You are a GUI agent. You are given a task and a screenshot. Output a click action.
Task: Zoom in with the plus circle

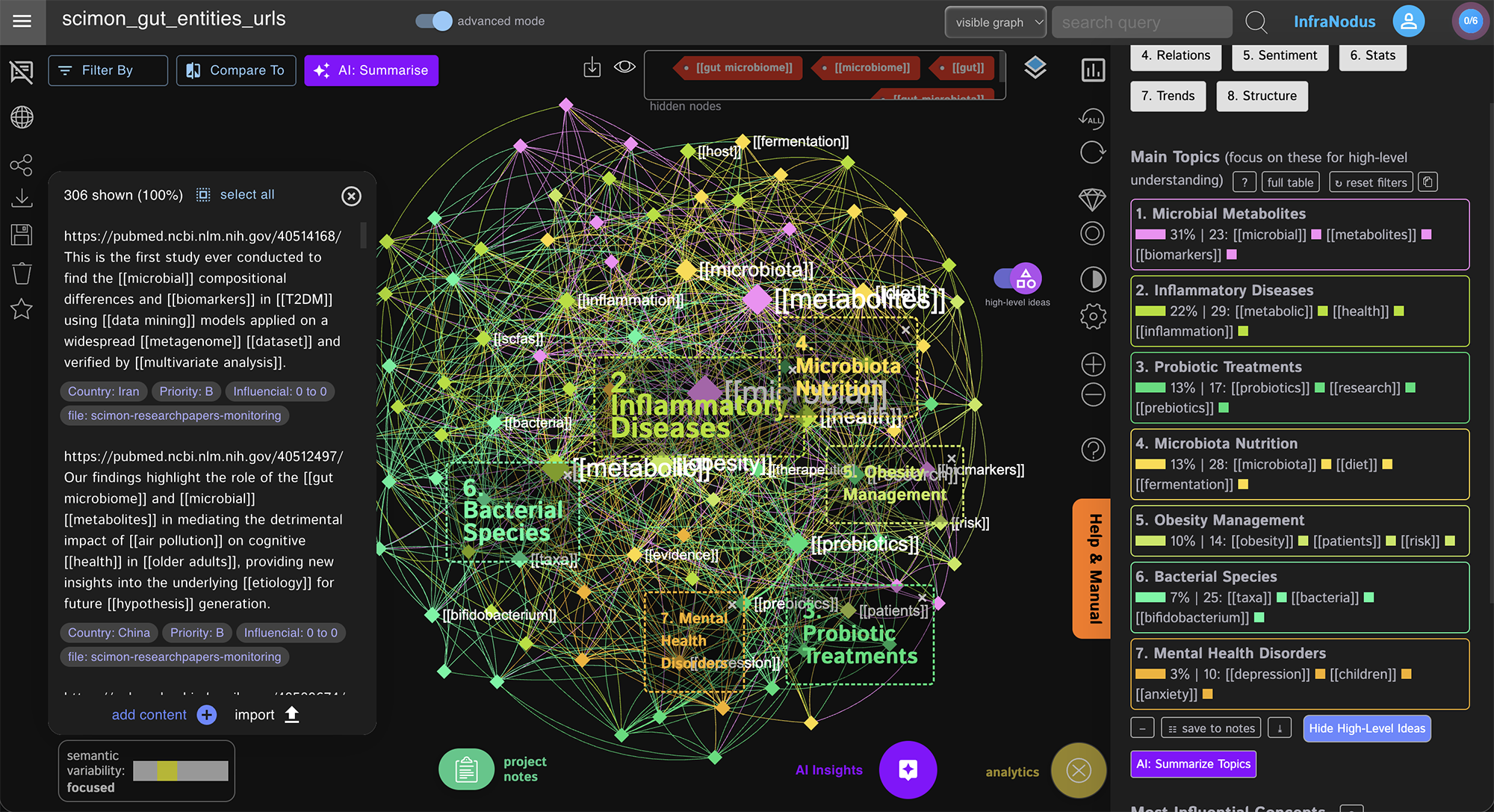[x=1093, y=365]
